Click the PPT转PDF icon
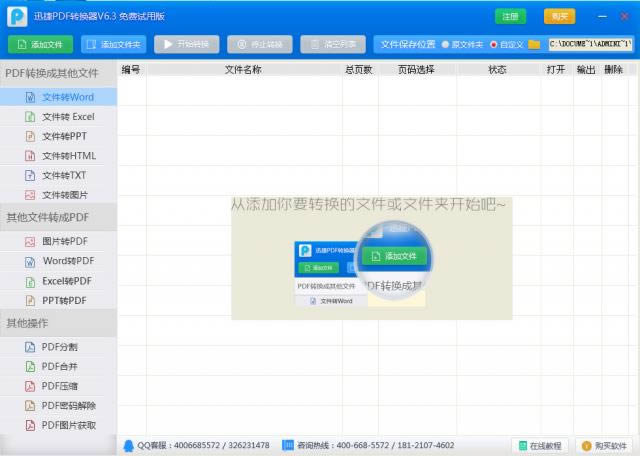 point(30,301)
